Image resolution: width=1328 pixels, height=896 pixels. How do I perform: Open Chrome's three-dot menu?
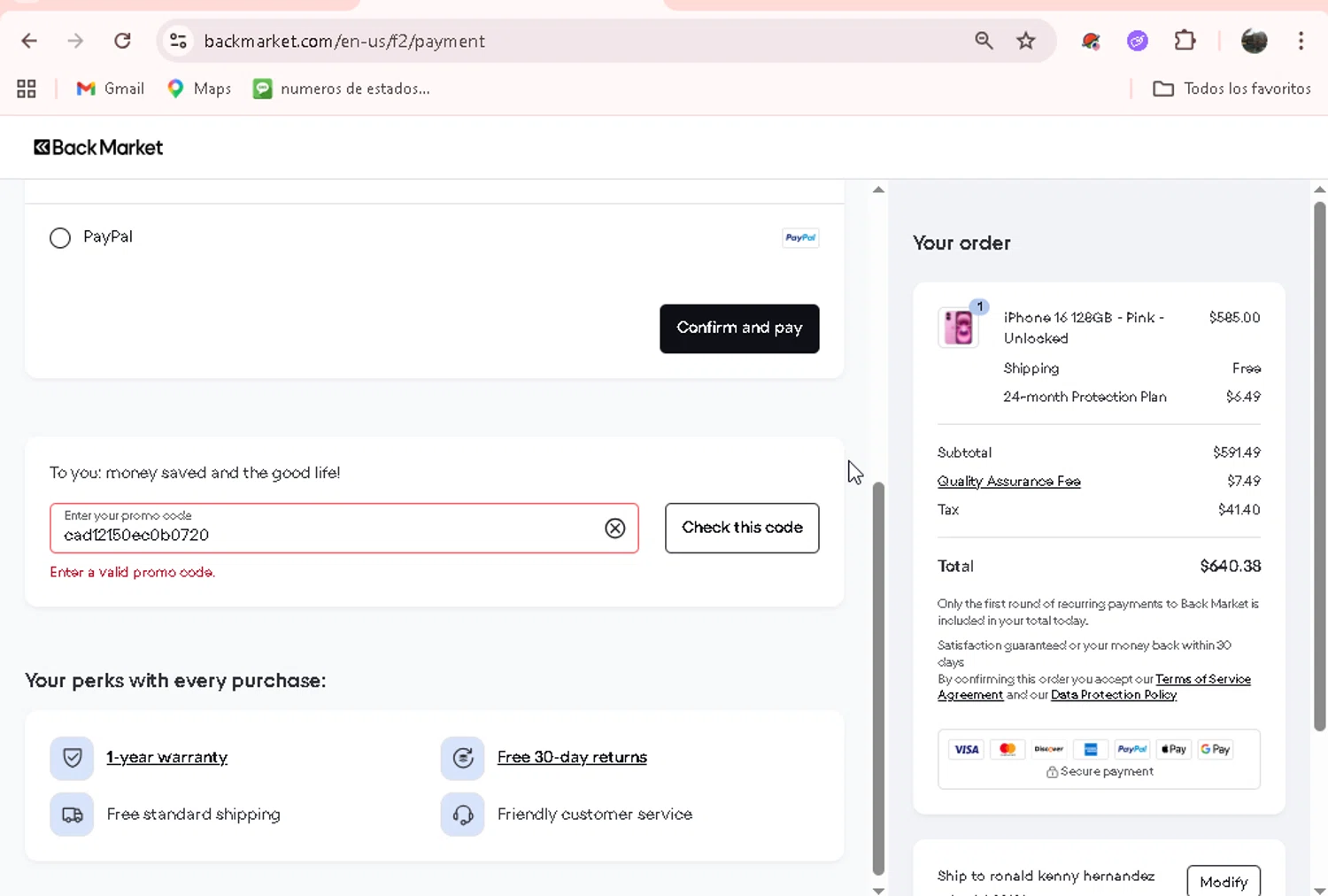1301,41
